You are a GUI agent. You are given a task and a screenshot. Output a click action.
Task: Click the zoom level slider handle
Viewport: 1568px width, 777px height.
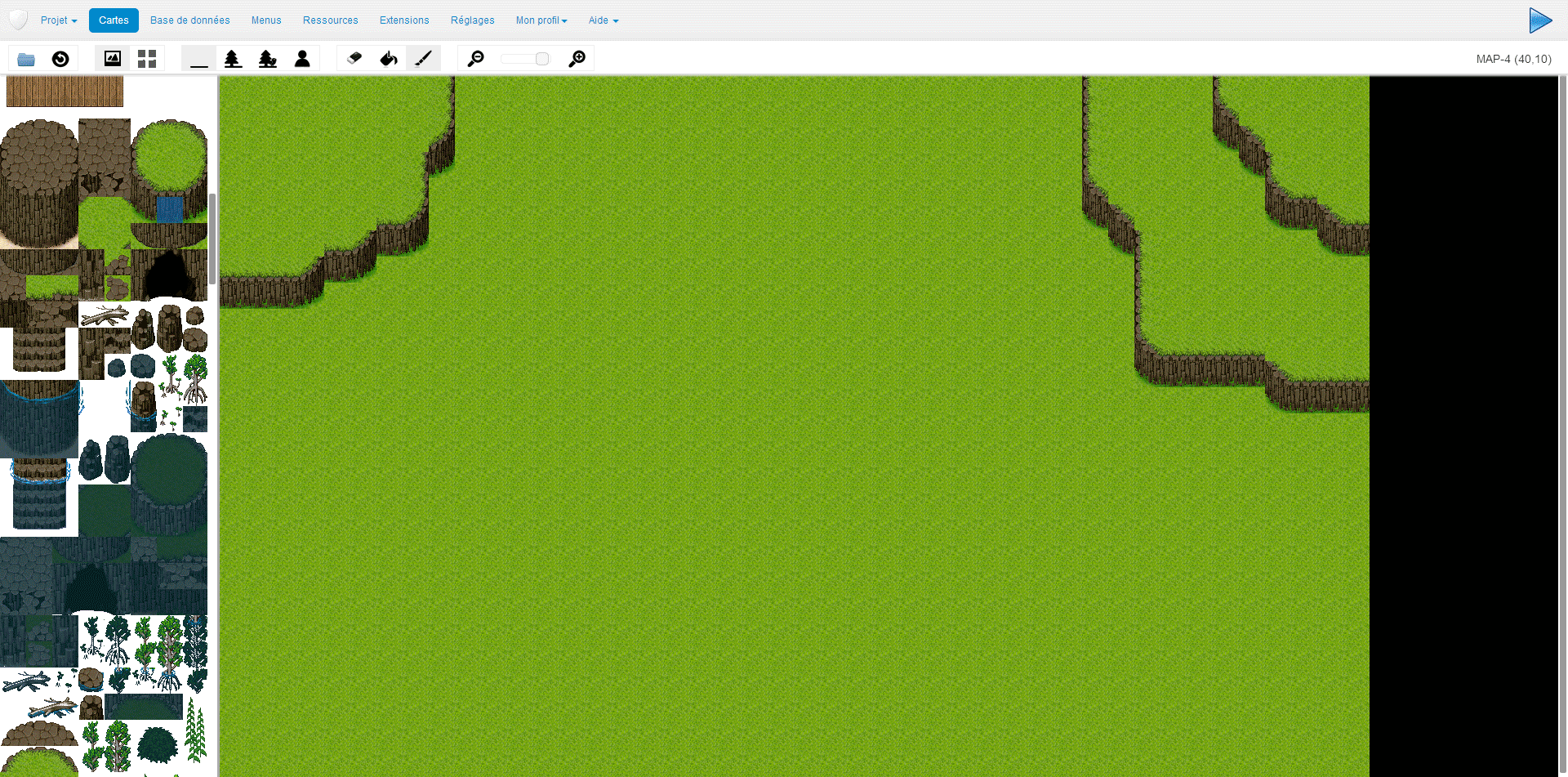coord(542,59)
